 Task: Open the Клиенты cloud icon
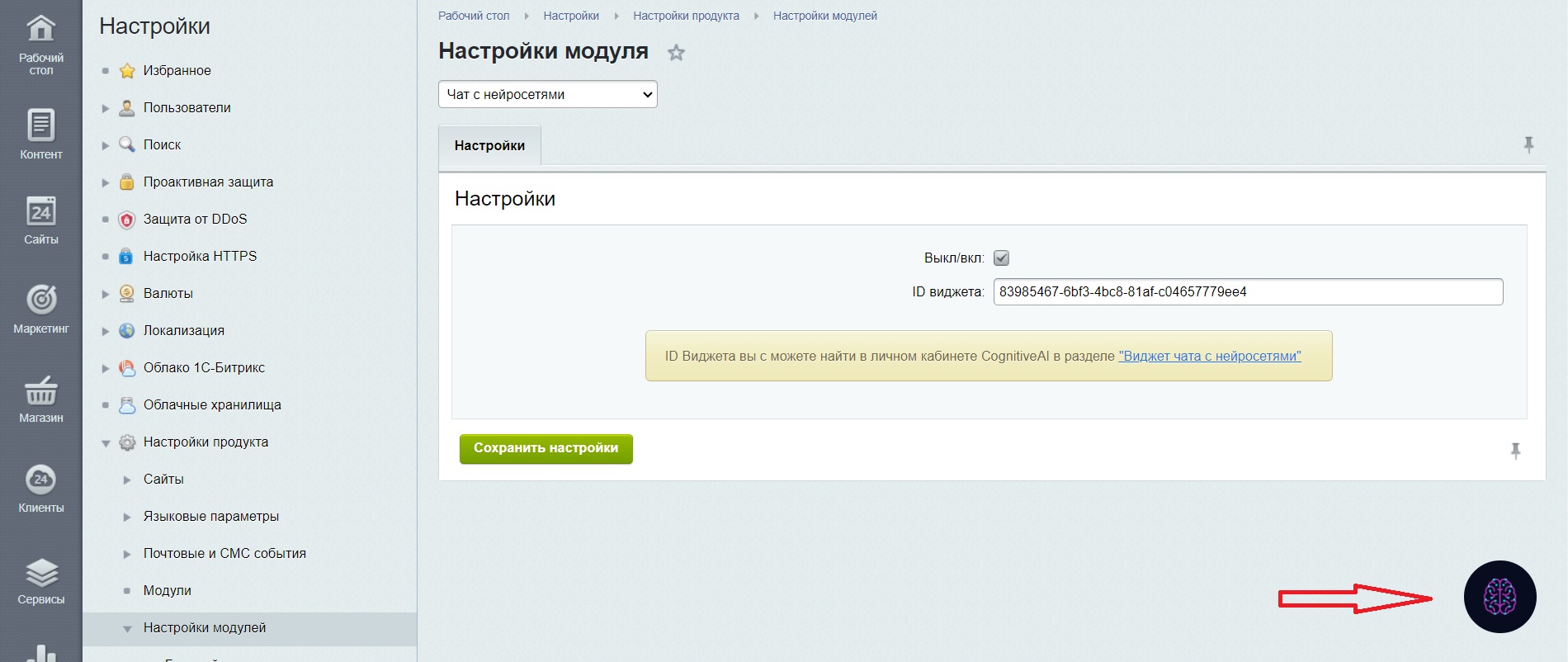[x=40, y=480]
